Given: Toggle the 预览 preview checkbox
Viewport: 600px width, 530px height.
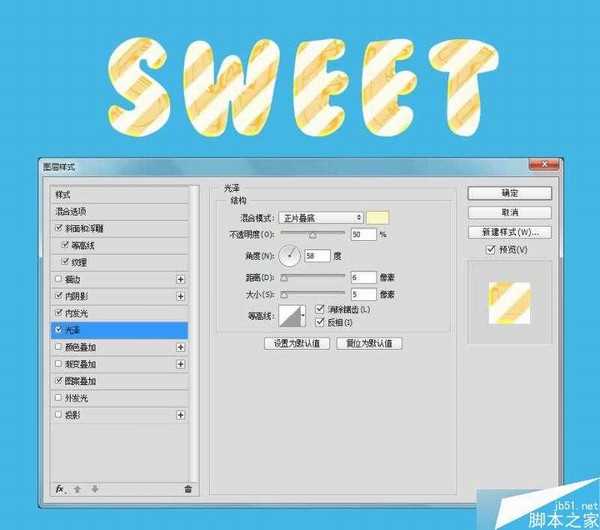Looking at the screenshot, I should (489, 249).
